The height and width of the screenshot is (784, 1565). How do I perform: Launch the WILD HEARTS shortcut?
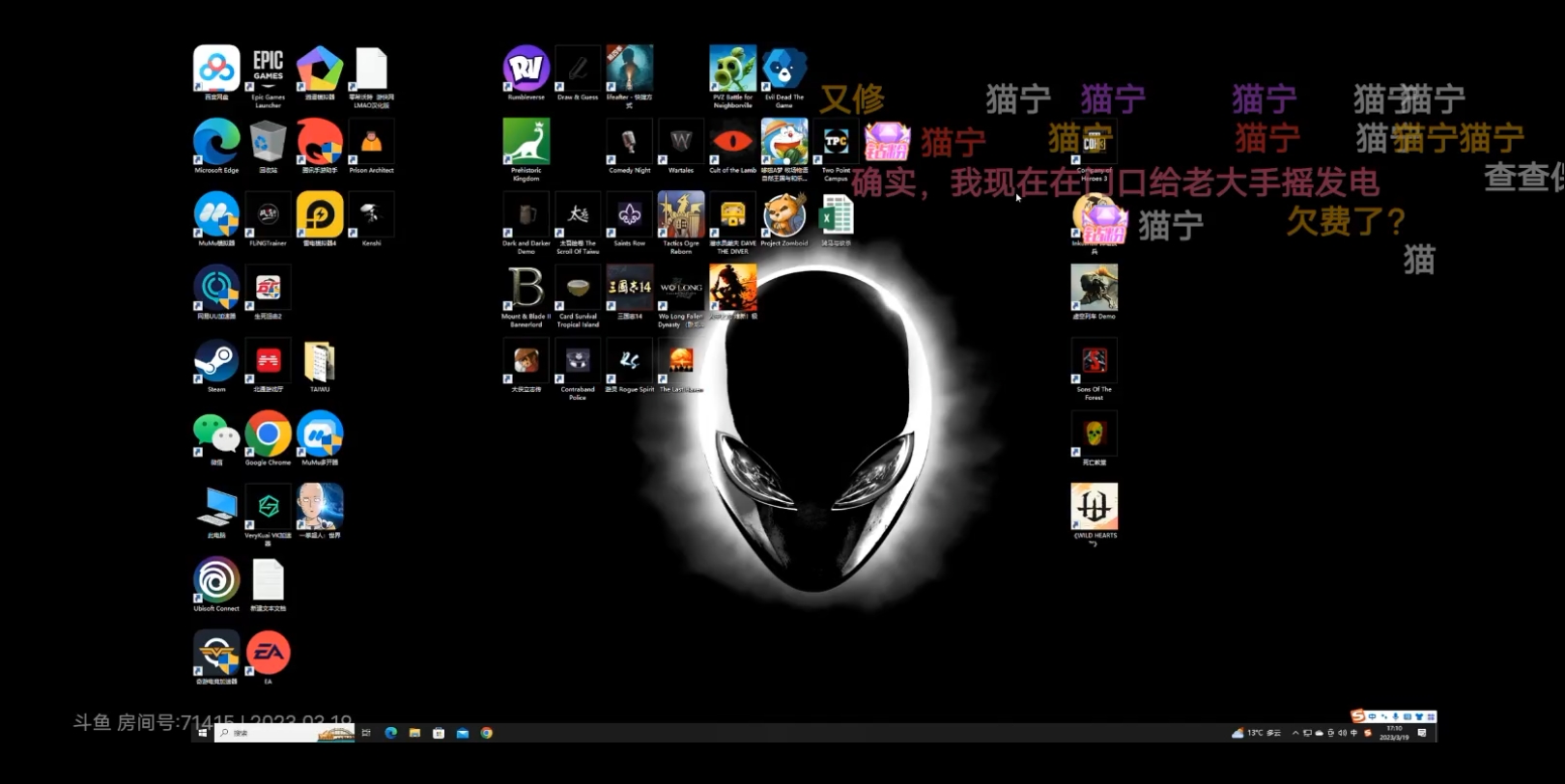[1094, 515]
